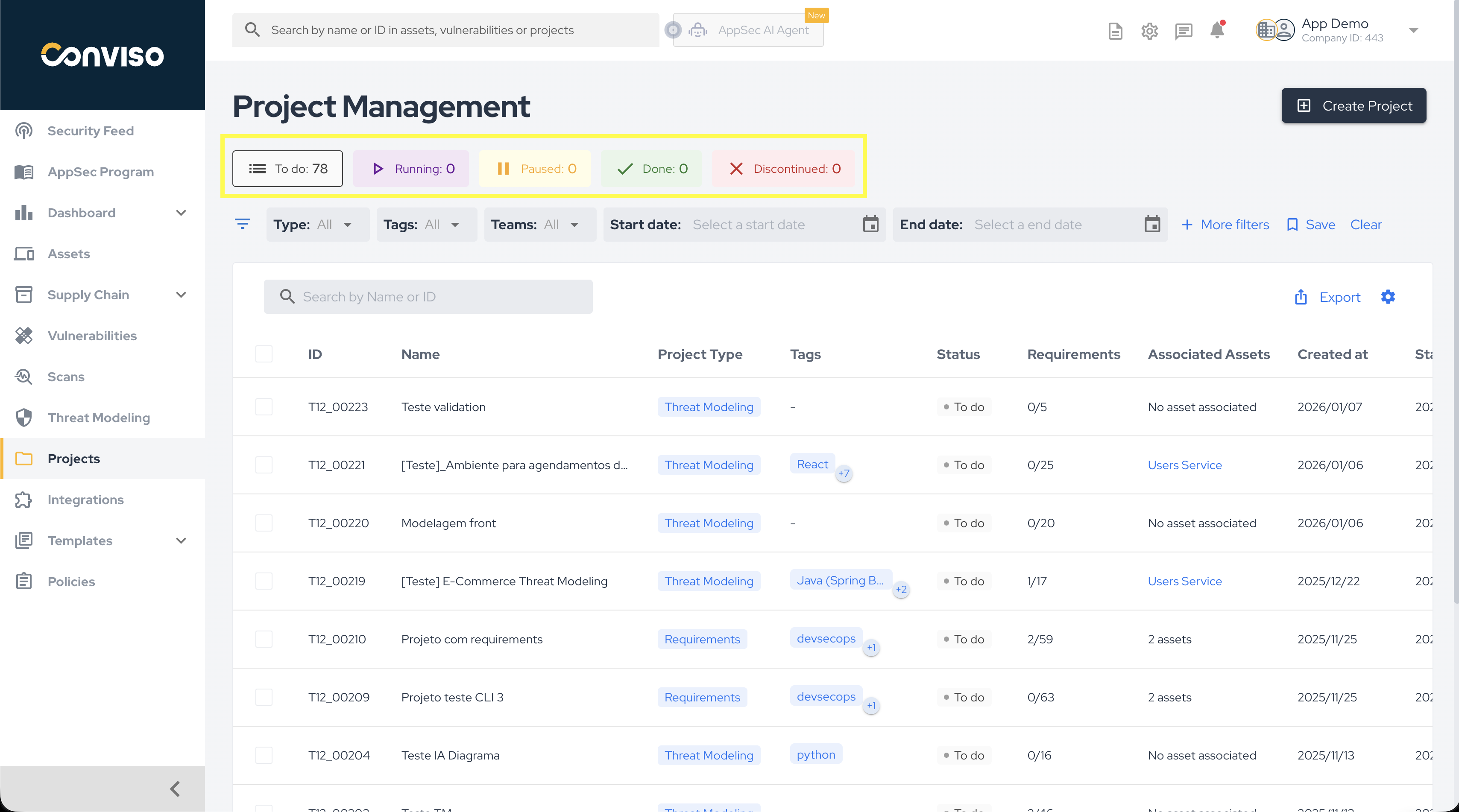
Task: Click table column settings gear icon
Action: pos(1388,297)
